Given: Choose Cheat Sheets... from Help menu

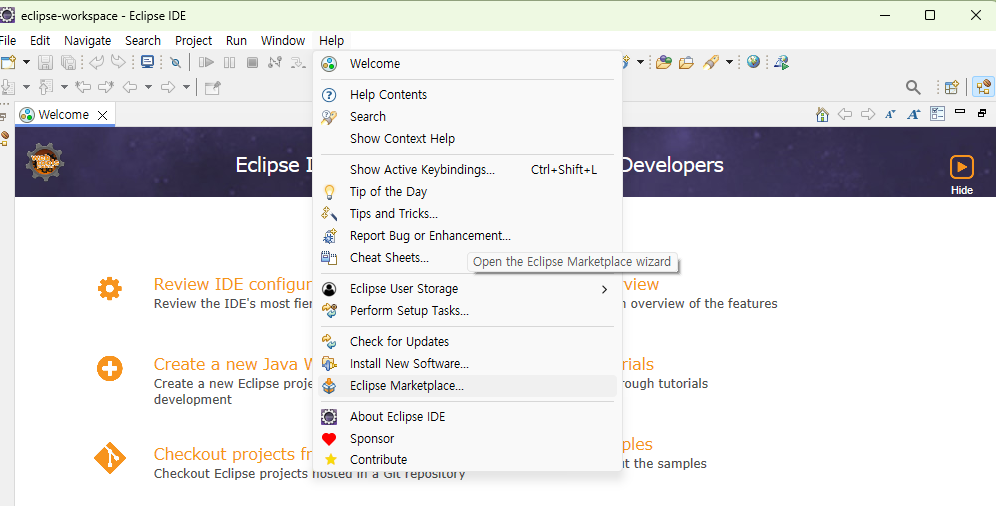Looking at the screenshot, I should point(467,258).
